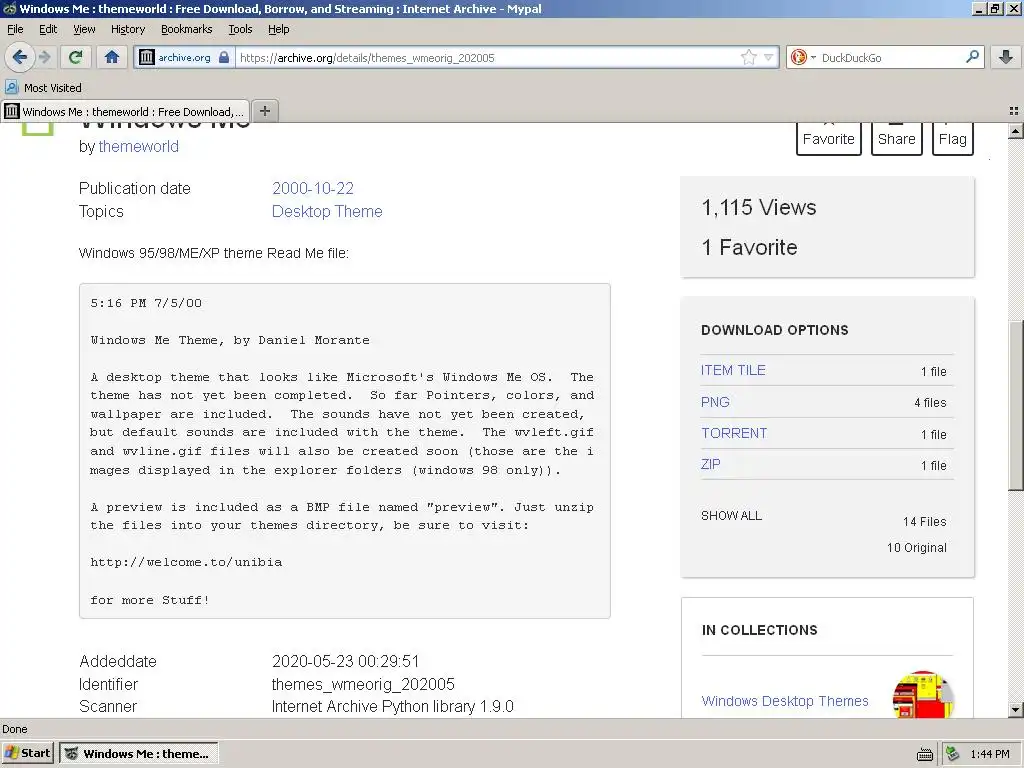
Task: Open the View menu
Action: pyautogui.click(x=84, y=29)
